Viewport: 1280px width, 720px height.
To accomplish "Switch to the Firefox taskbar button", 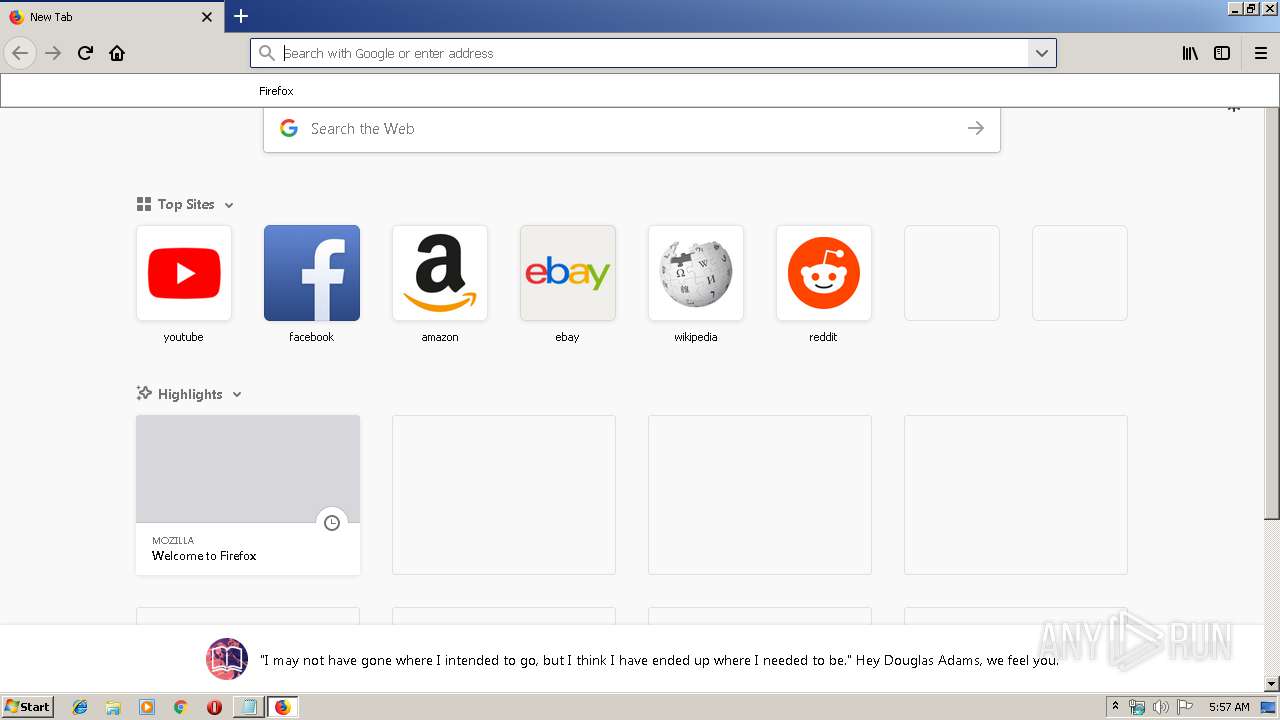I will pyautogui.click(x=282, y=707).
